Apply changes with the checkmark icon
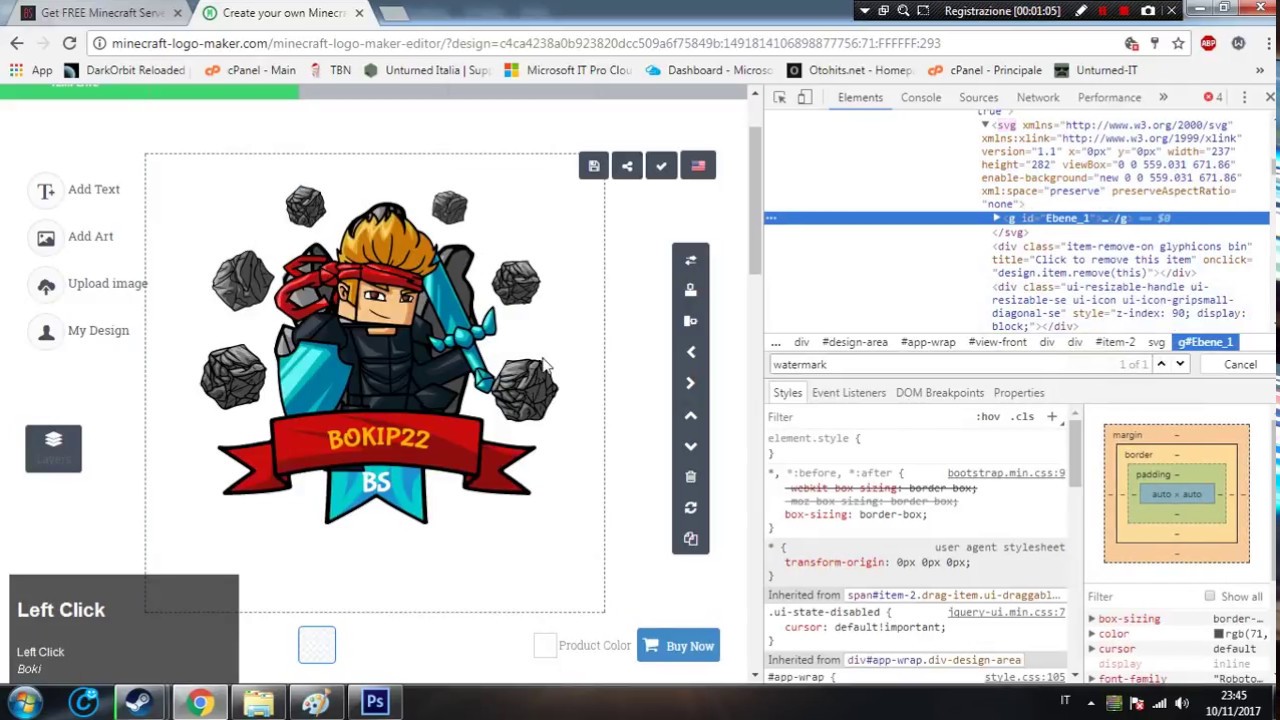1280x720 pixels. tap(661, 165)
